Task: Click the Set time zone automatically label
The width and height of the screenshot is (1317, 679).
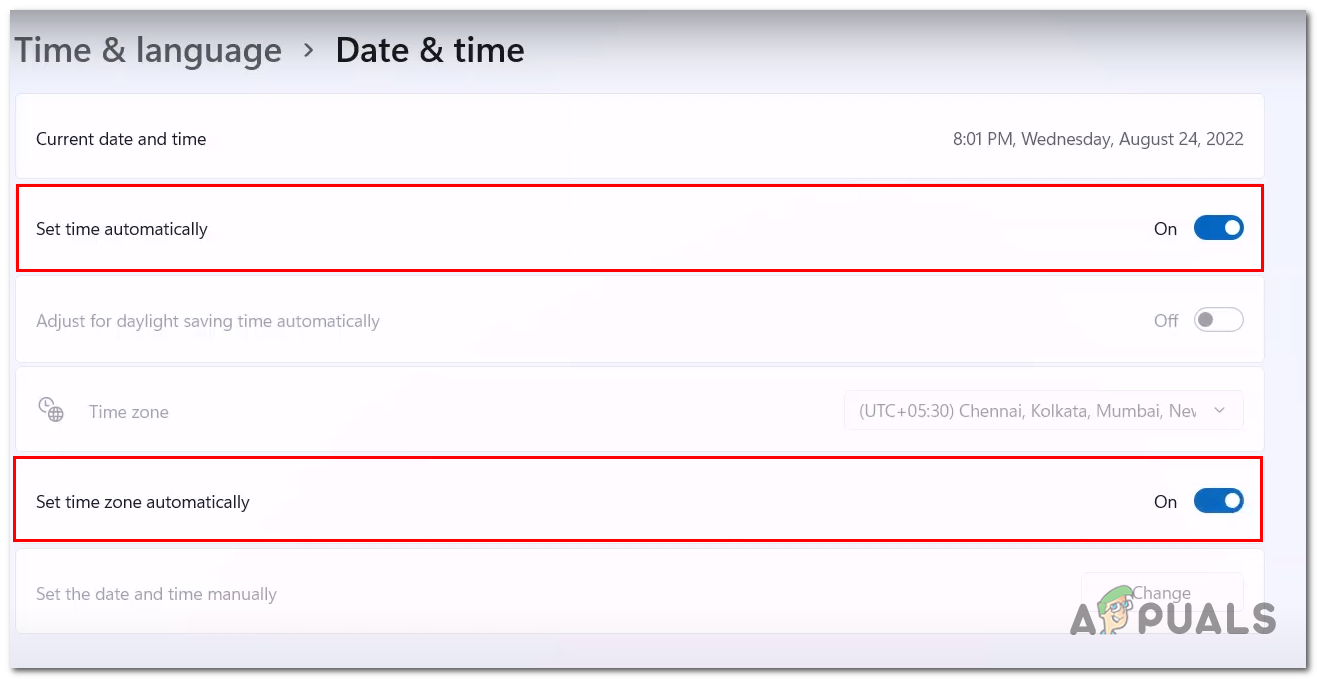Action: pos(143,502)
